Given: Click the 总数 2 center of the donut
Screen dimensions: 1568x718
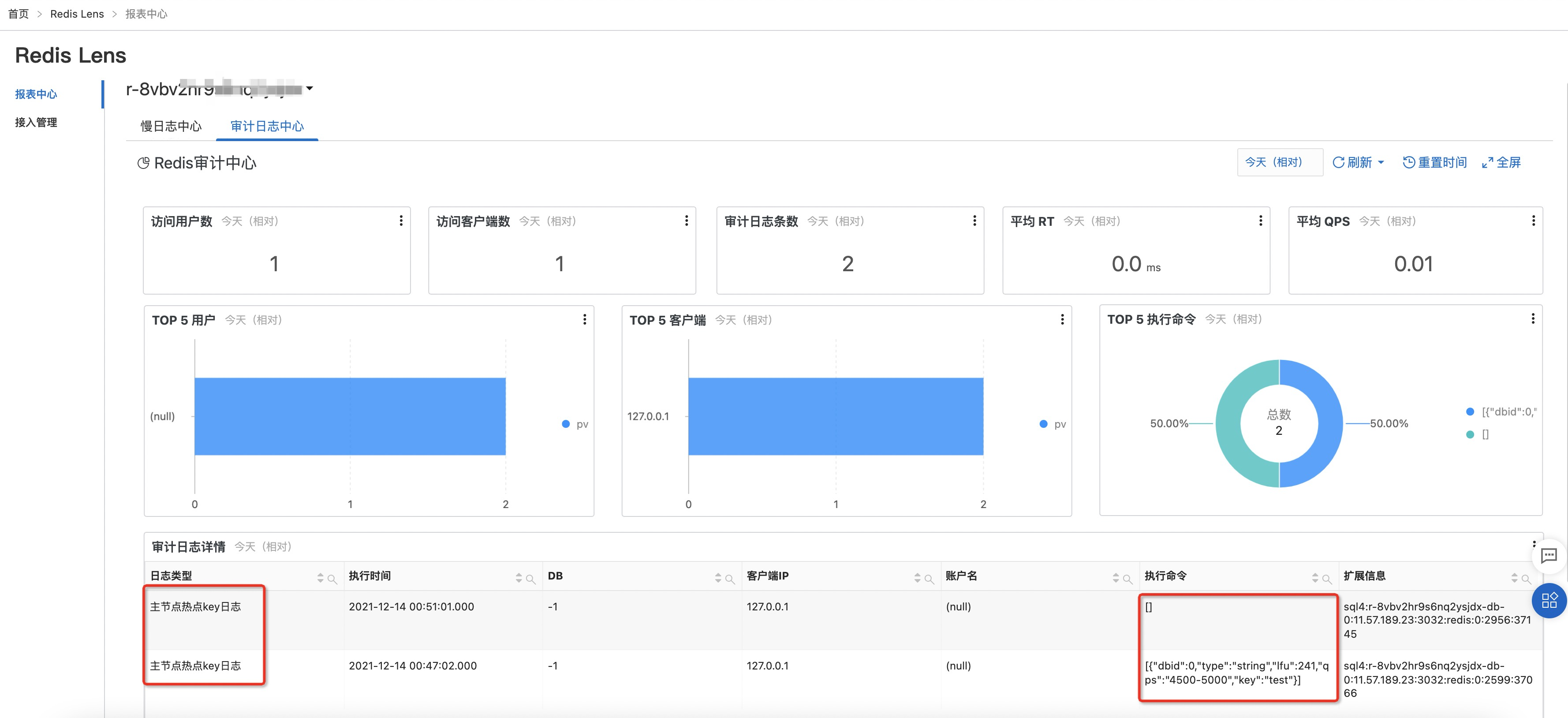Looking at the screenshot, I should pyautogui.click(x=1279, y=423).
